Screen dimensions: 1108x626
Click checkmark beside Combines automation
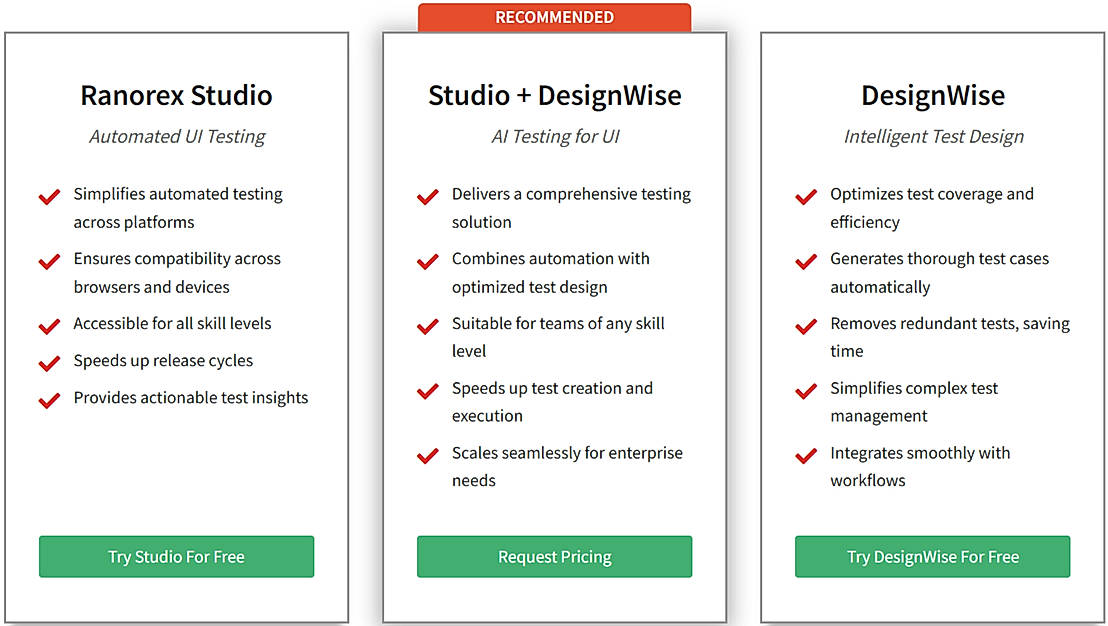click(428, 262)
